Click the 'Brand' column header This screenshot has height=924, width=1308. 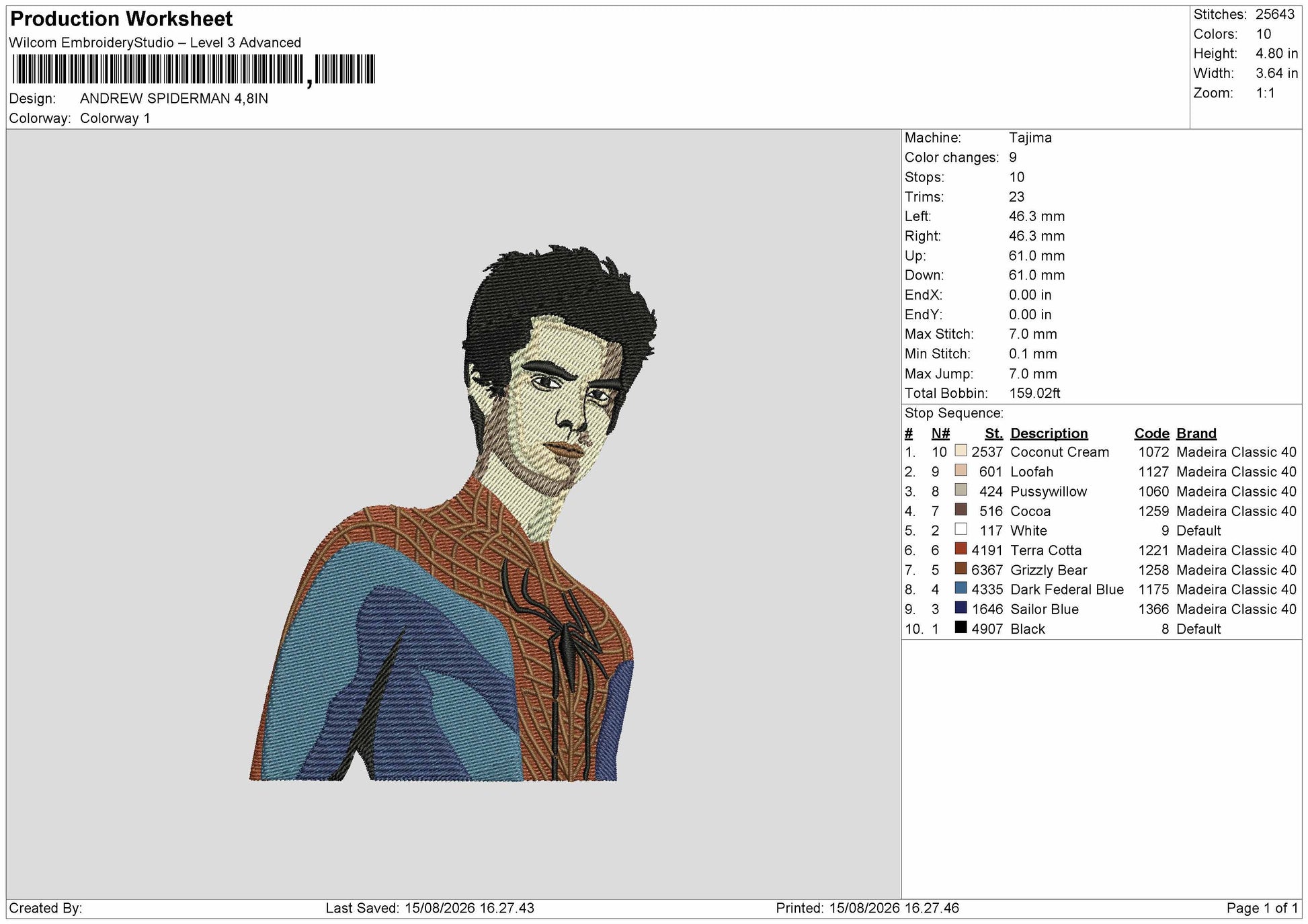[1196, 433]
